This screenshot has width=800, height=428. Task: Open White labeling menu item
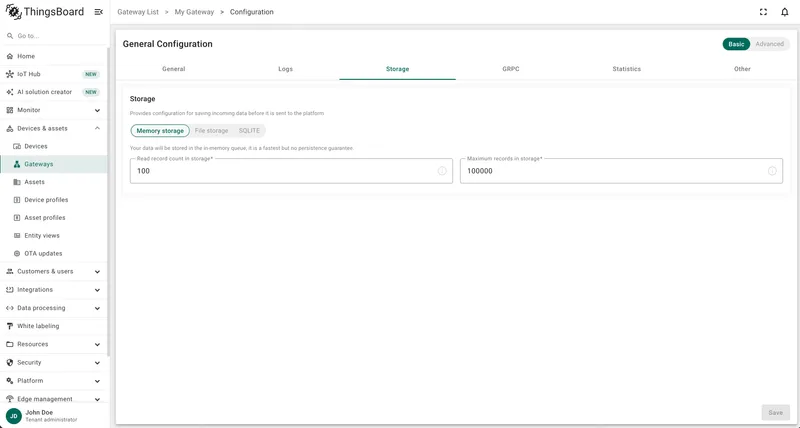(54, 326)
